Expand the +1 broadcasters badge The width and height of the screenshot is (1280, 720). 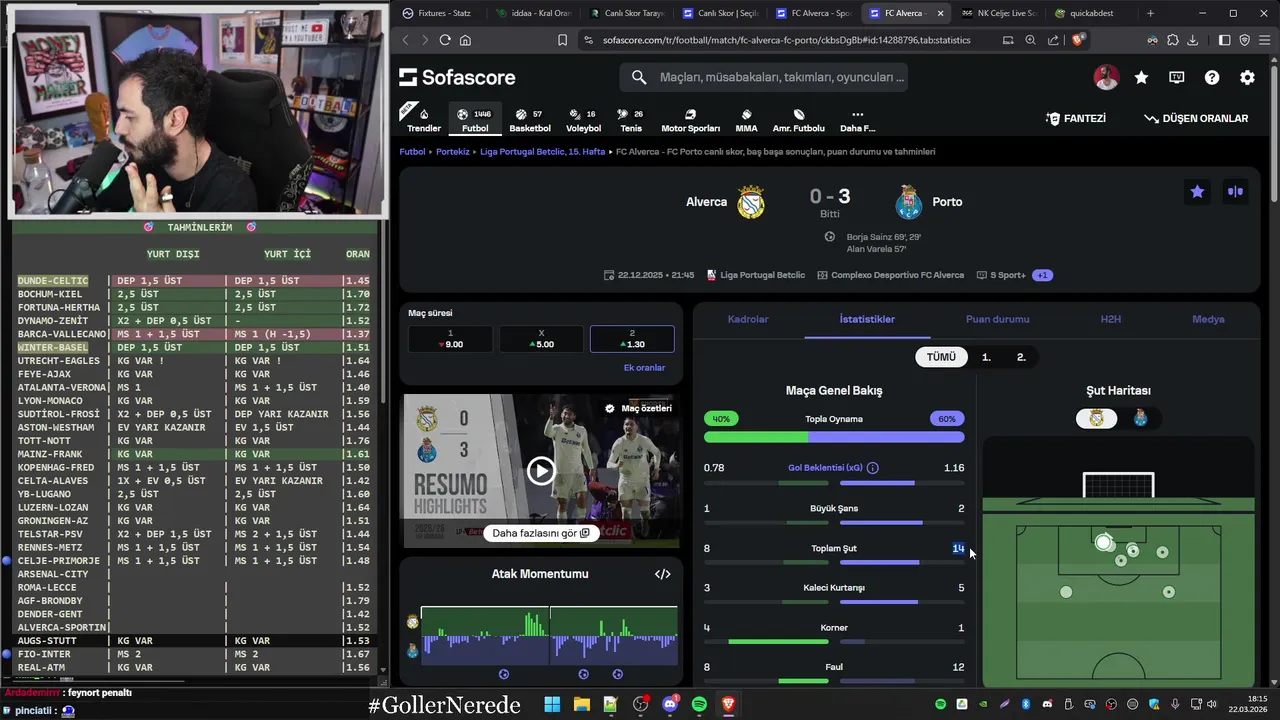1042,275
